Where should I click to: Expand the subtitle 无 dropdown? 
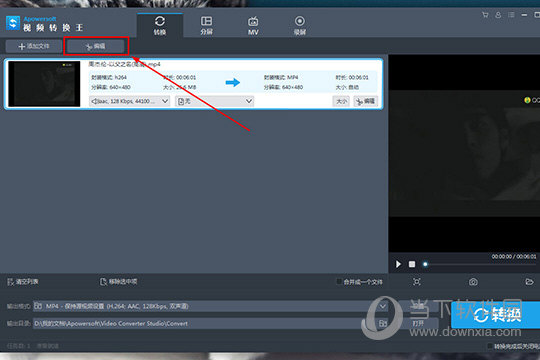pos(215,101)
